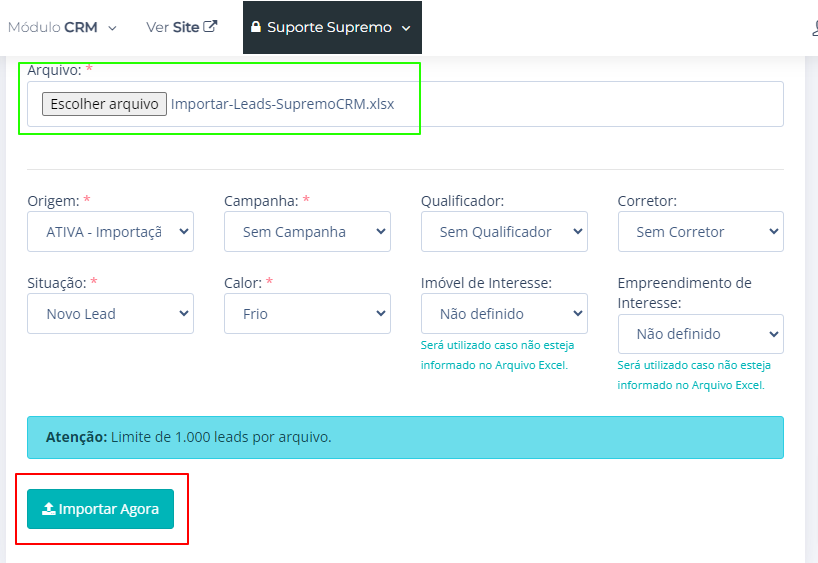Select the Suporte Supremo tab
This screenshot has width=818, height=563.
(x=329, y=28)
